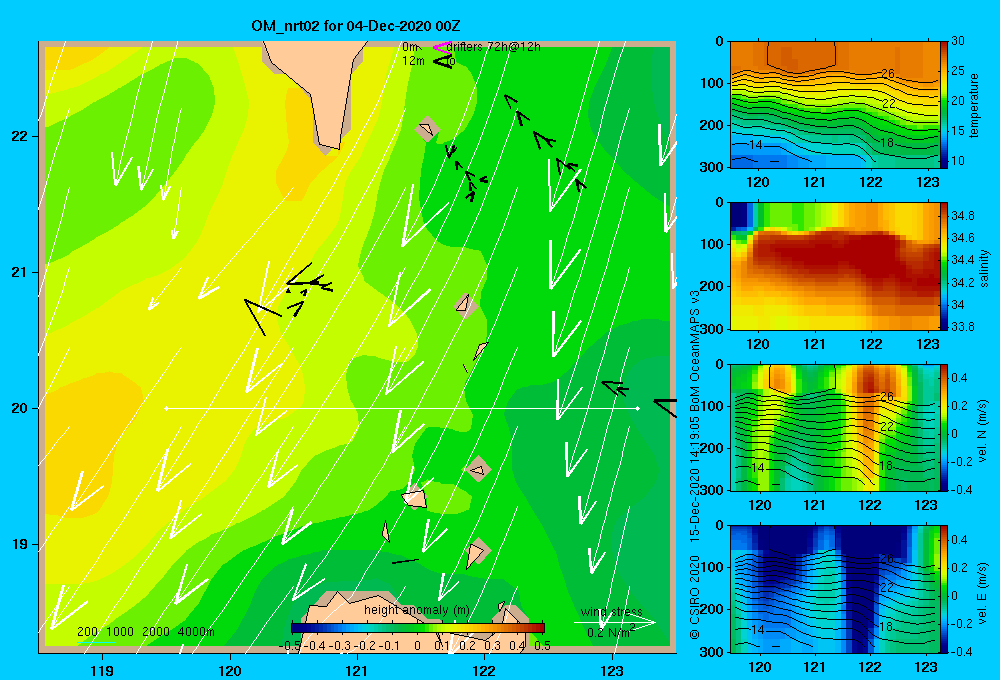The width and height of the screenshot is (1000, 680).
Task: Click the 'vel. E (m/s)' axis label
Action: 983,592
